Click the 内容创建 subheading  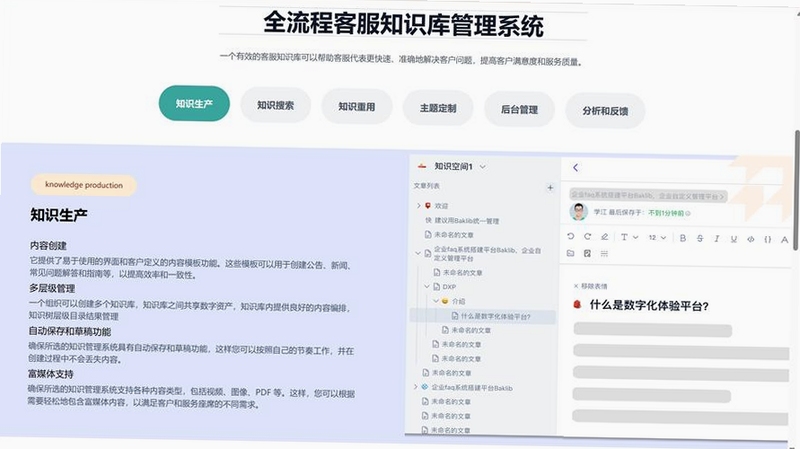click(x=48, y=245)
